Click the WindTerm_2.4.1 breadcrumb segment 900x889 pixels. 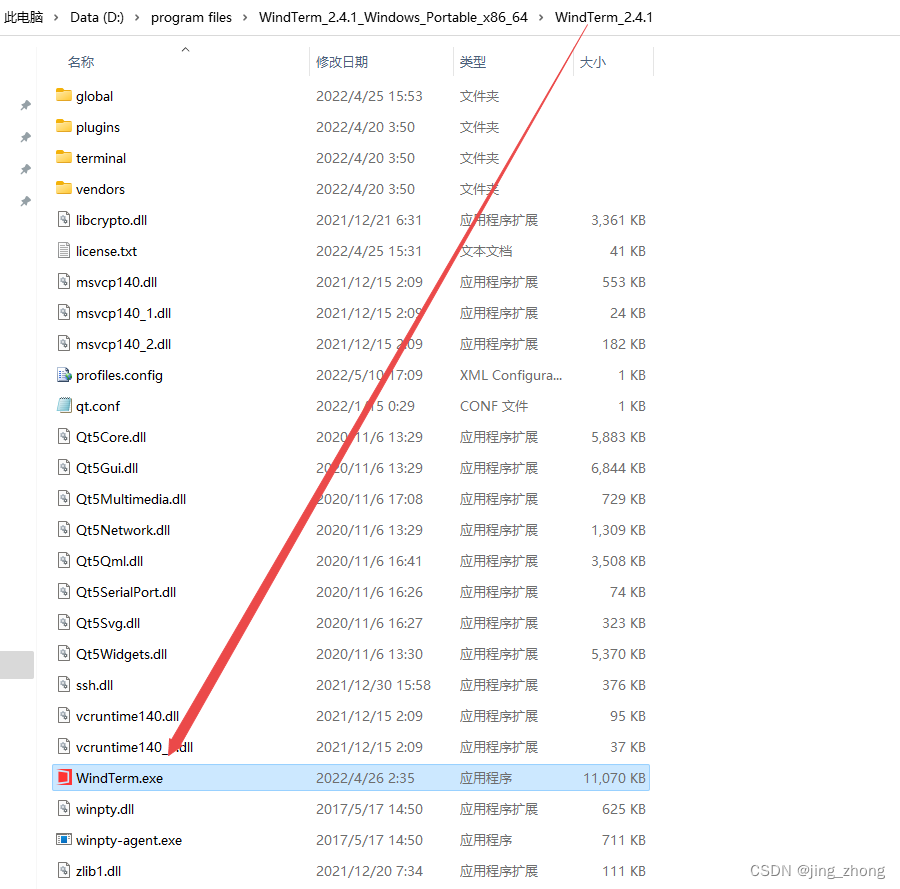(604, 17)
